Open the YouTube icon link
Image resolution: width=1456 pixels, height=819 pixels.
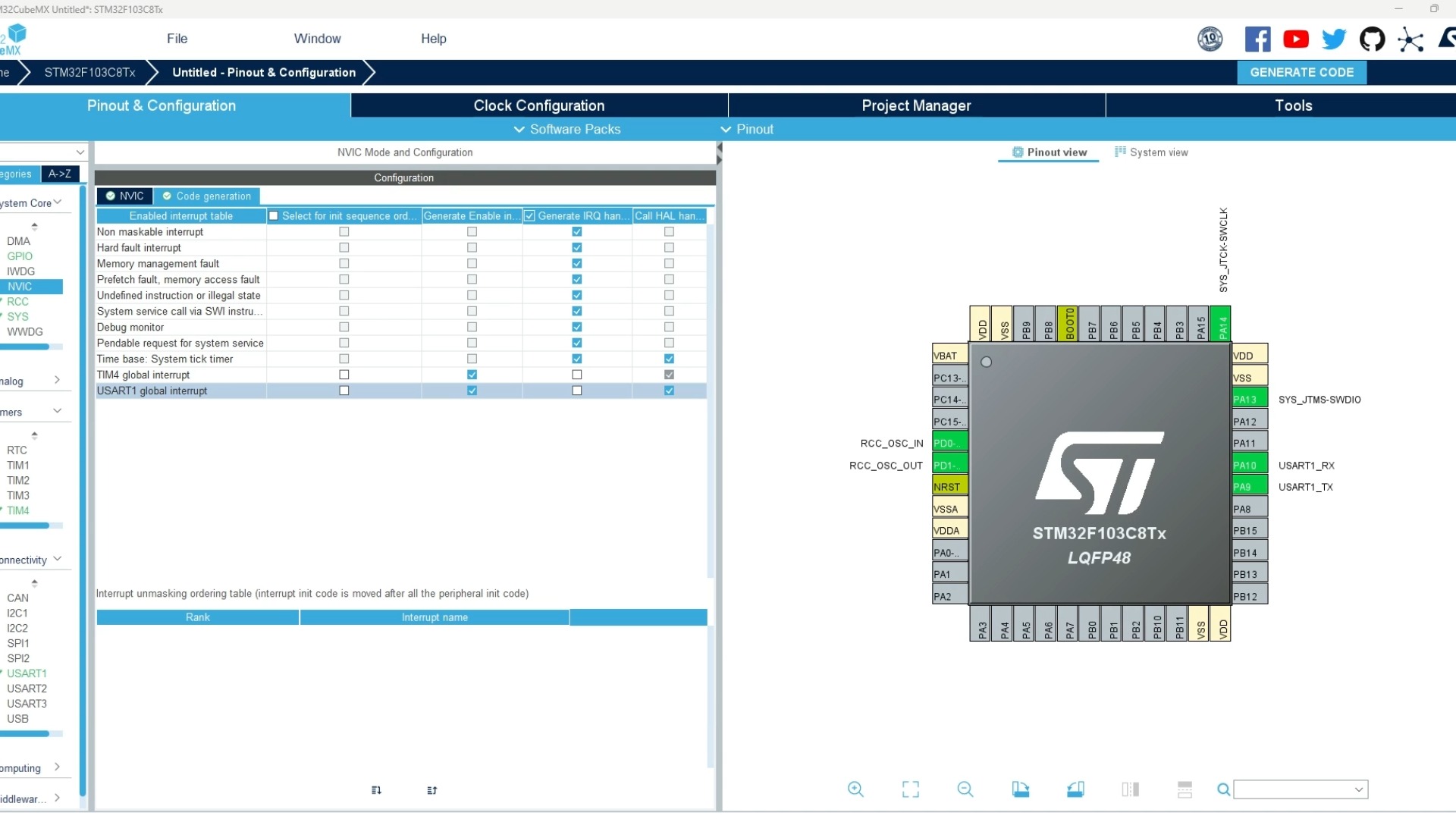pos(1296,39)
